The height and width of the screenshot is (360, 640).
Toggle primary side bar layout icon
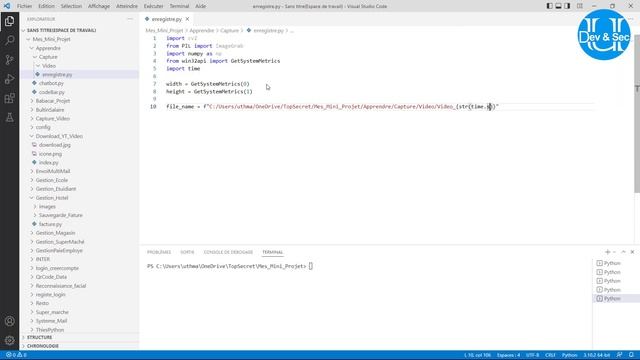[549, 6]
